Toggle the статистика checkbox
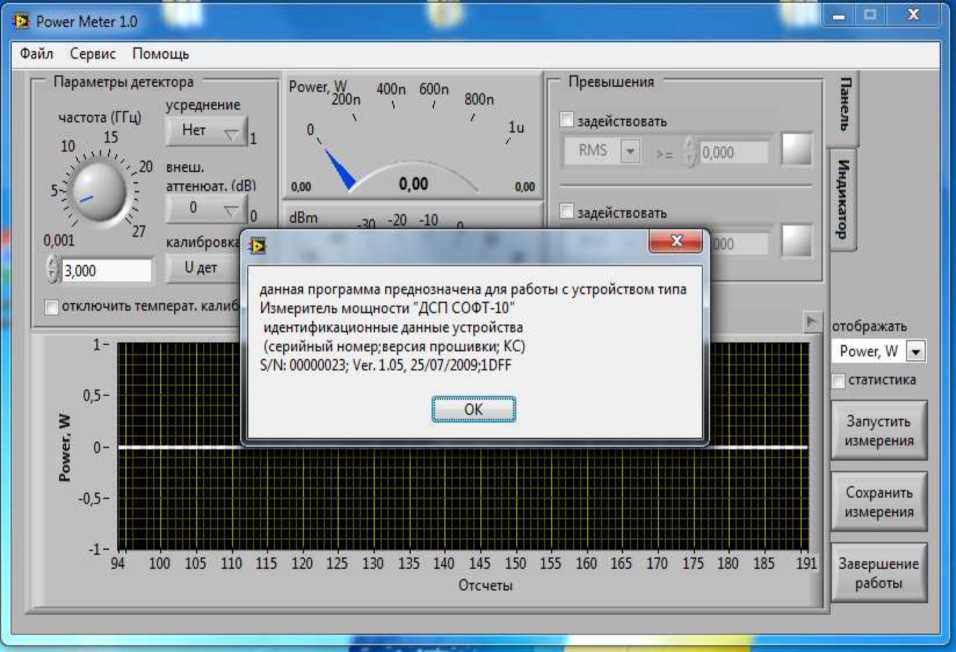Viewport: 956px width, 652px height. tap(838, 380)
